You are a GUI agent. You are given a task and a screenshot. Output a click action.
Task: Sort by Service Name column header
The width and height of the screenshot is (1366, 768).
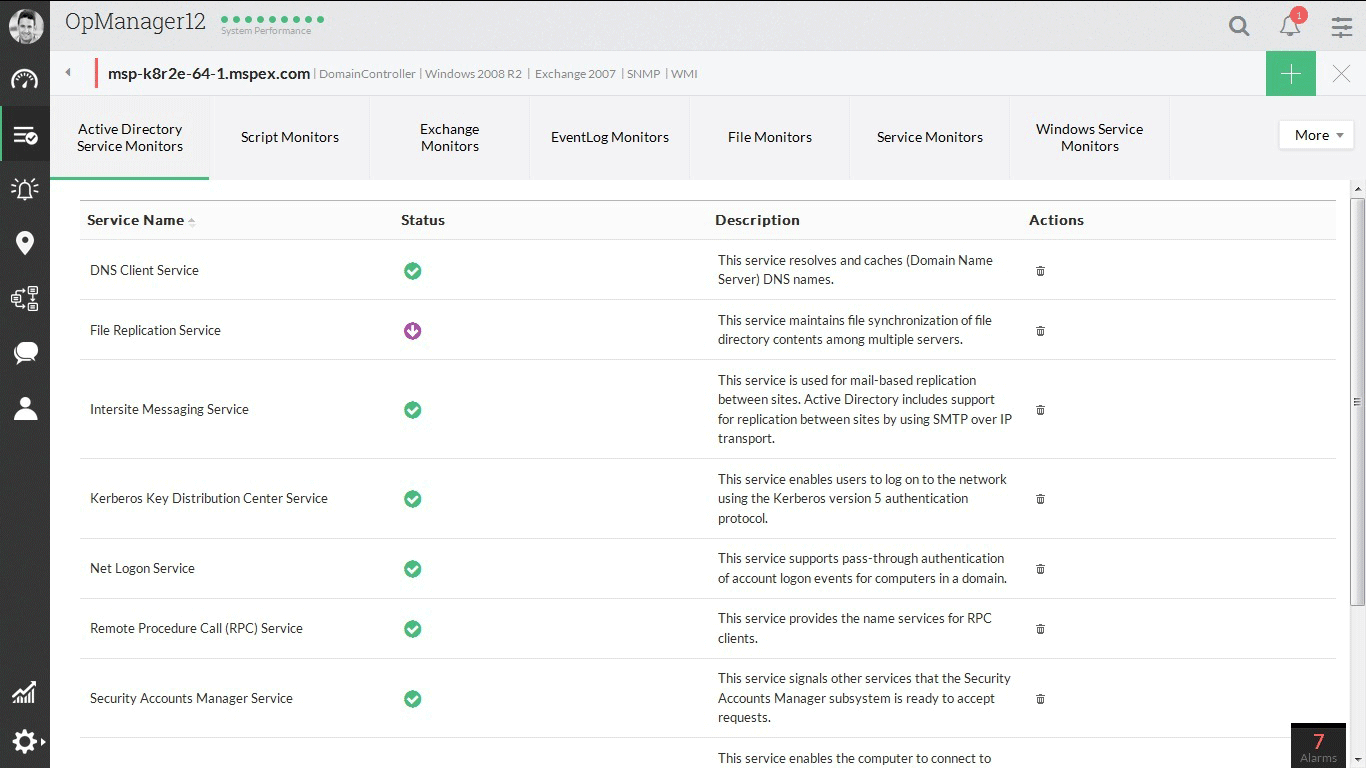136,220
